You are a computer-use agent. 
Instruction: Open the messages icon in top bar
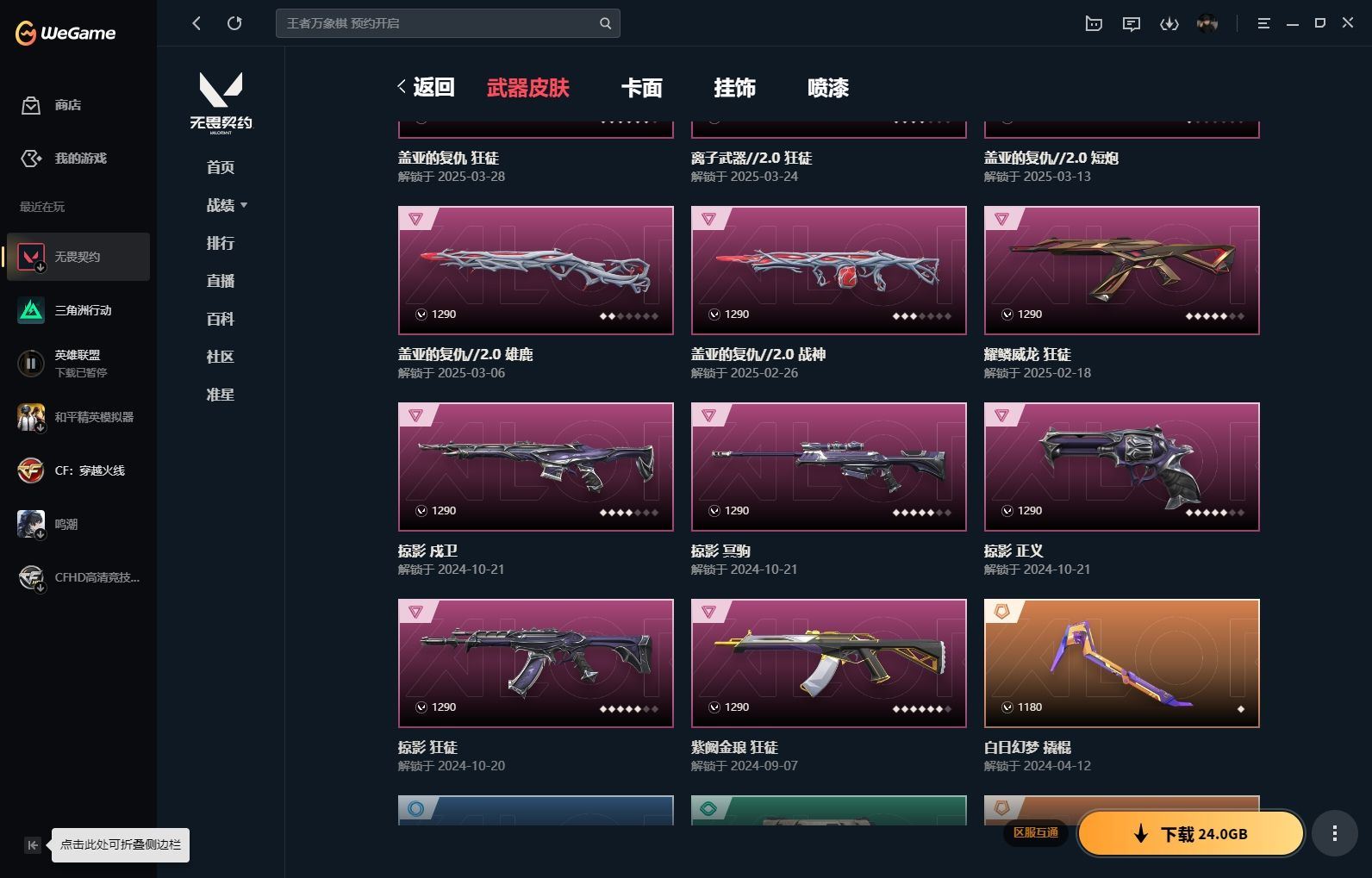(1132, 24)
